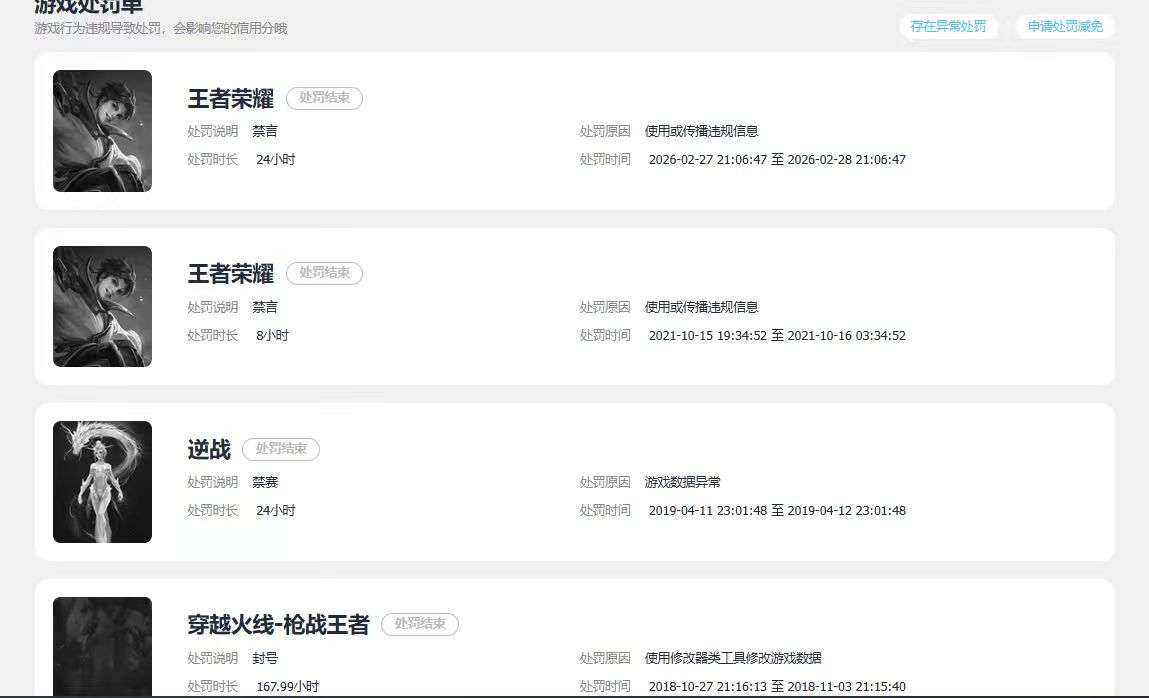Click the 24小时 duration on the 逆战 card
1149x698 pixels.
pyautogui.click(x=276, y=510)
